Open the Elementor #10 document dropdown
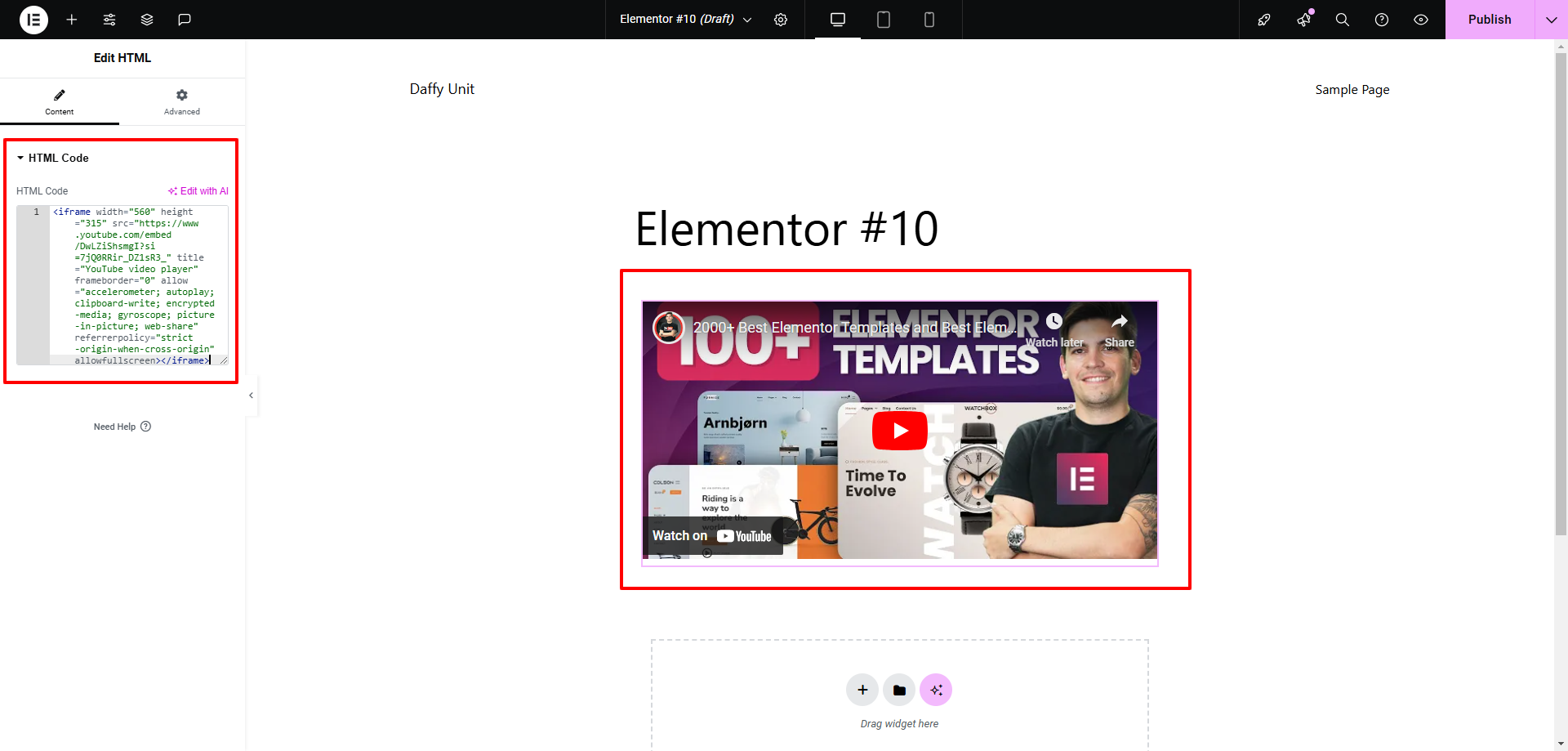This screenshot has width=1568, height=751. 686,19
